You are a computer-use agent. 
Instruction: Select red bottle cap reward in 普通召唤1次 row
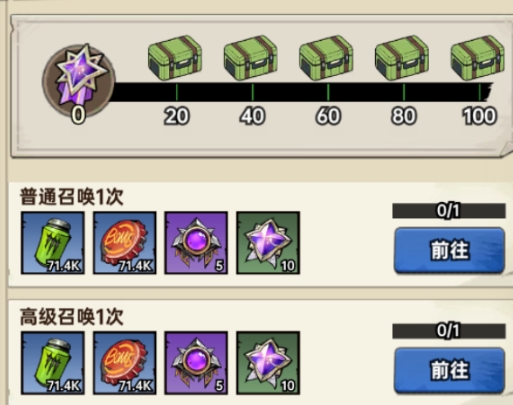[x=125, y=243]
